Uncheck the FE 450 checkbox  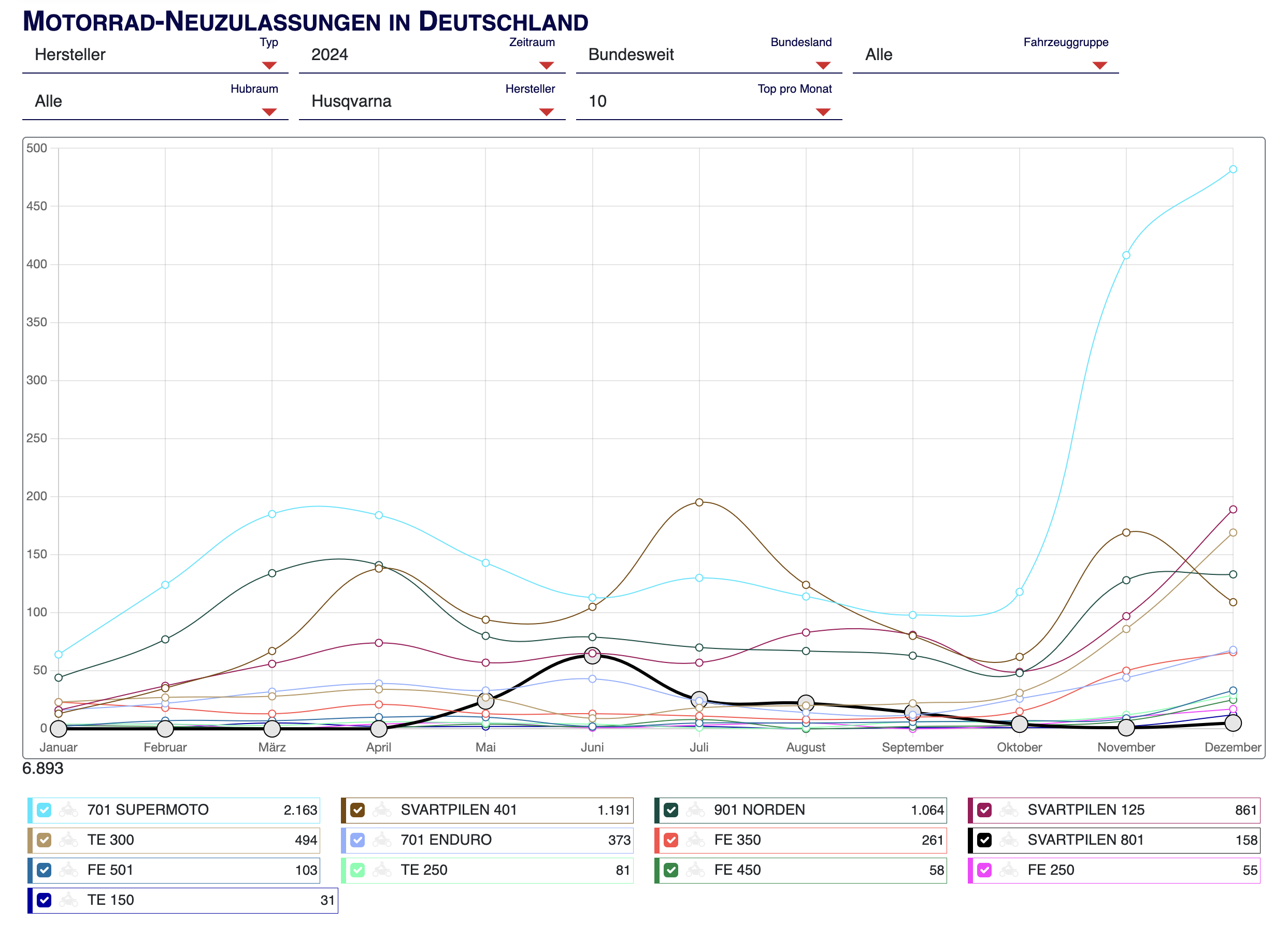point(671,871)
